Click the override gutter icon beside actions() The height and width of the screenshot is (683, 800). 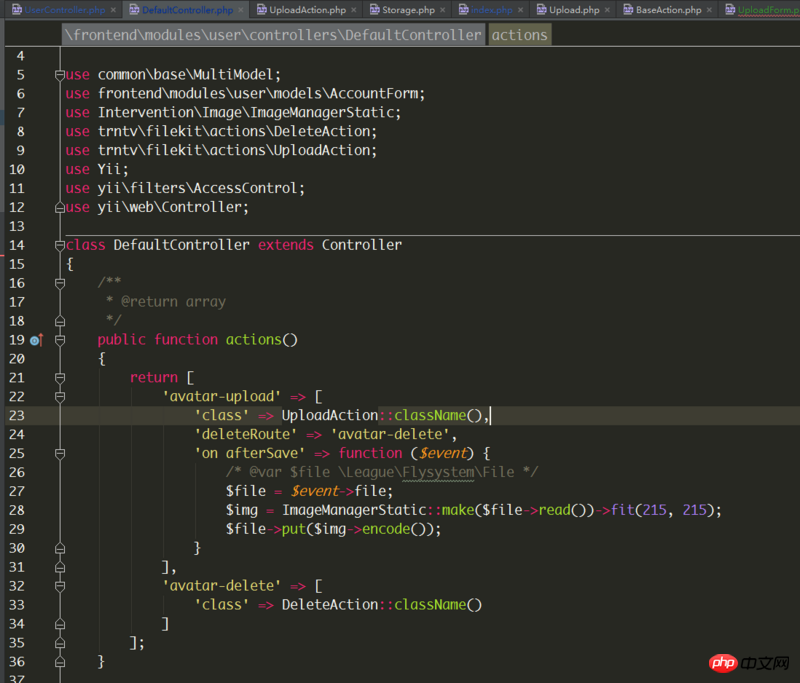pos(37,340)
